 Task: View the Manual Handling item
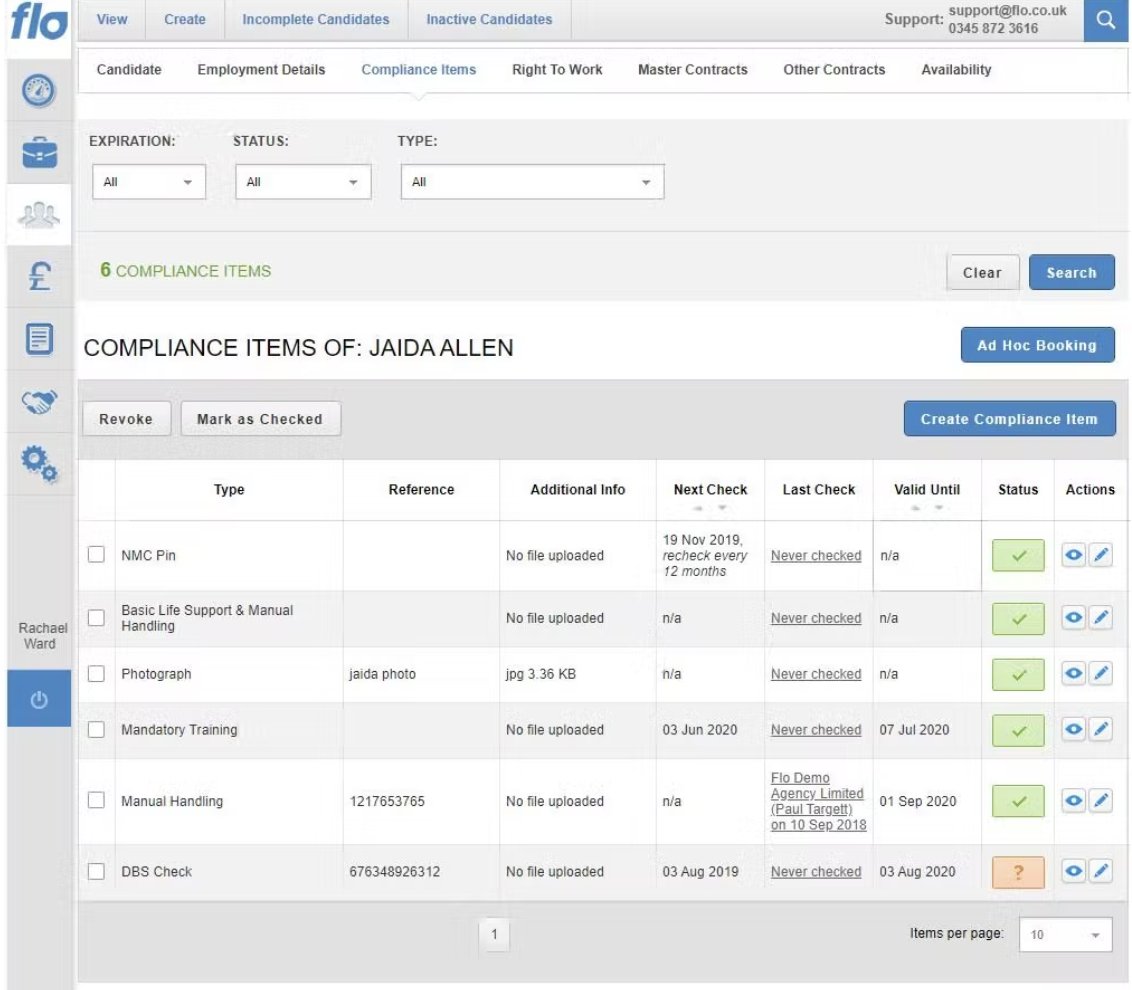click(1074, 800)
